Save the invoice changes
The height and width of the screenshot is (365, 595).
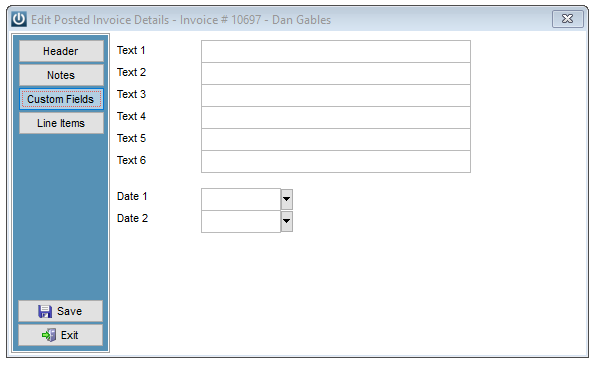click(60, 311)
